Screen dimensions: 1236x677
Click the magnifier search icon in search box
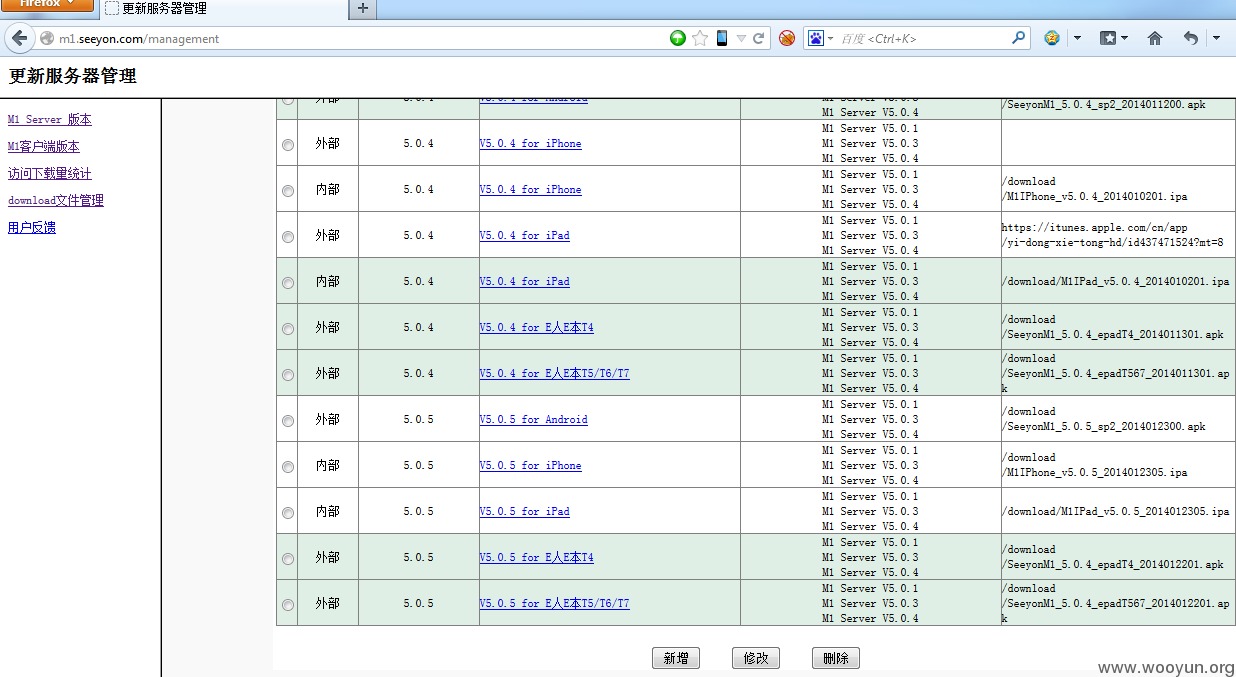(x=1018, y=38)
